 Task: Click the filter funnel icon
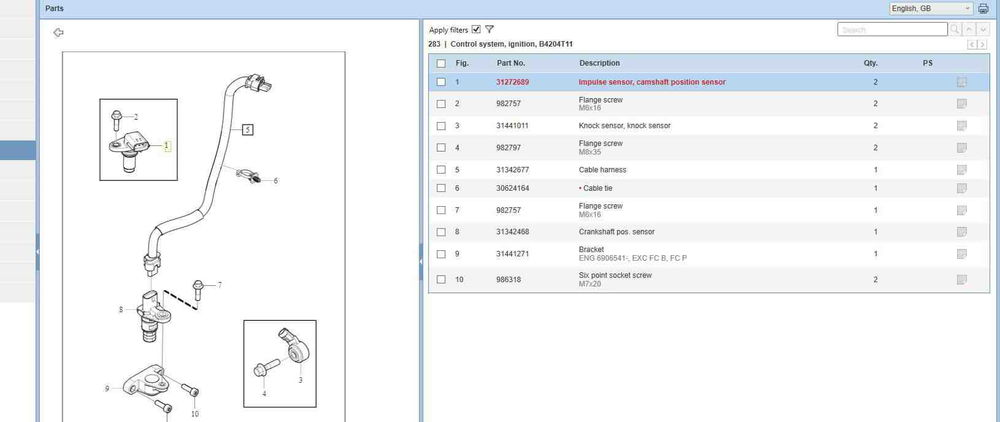coord(490,29)
